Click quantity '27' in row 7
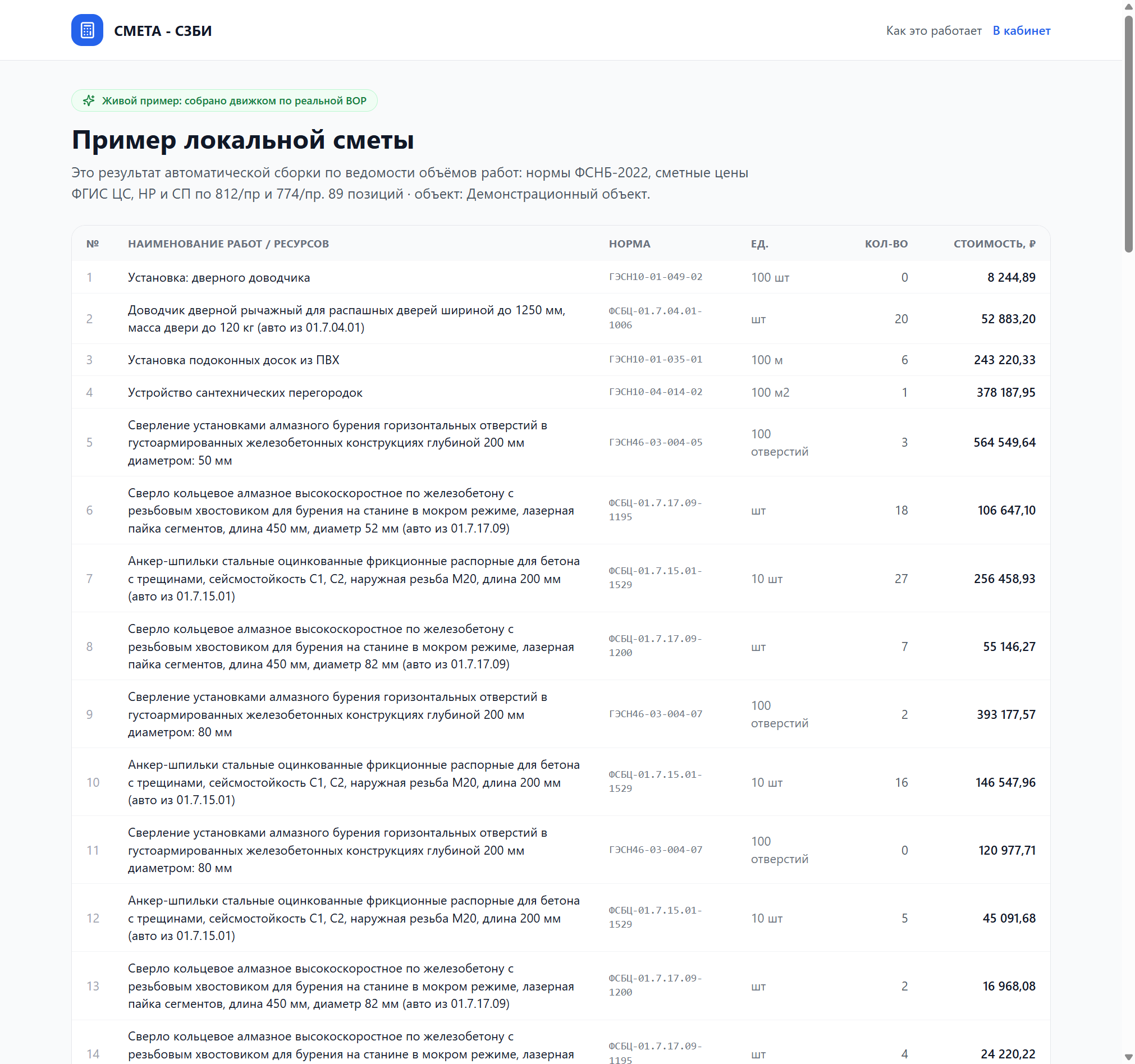Viewport: 1135px width, 1064px height. point(901,579)
